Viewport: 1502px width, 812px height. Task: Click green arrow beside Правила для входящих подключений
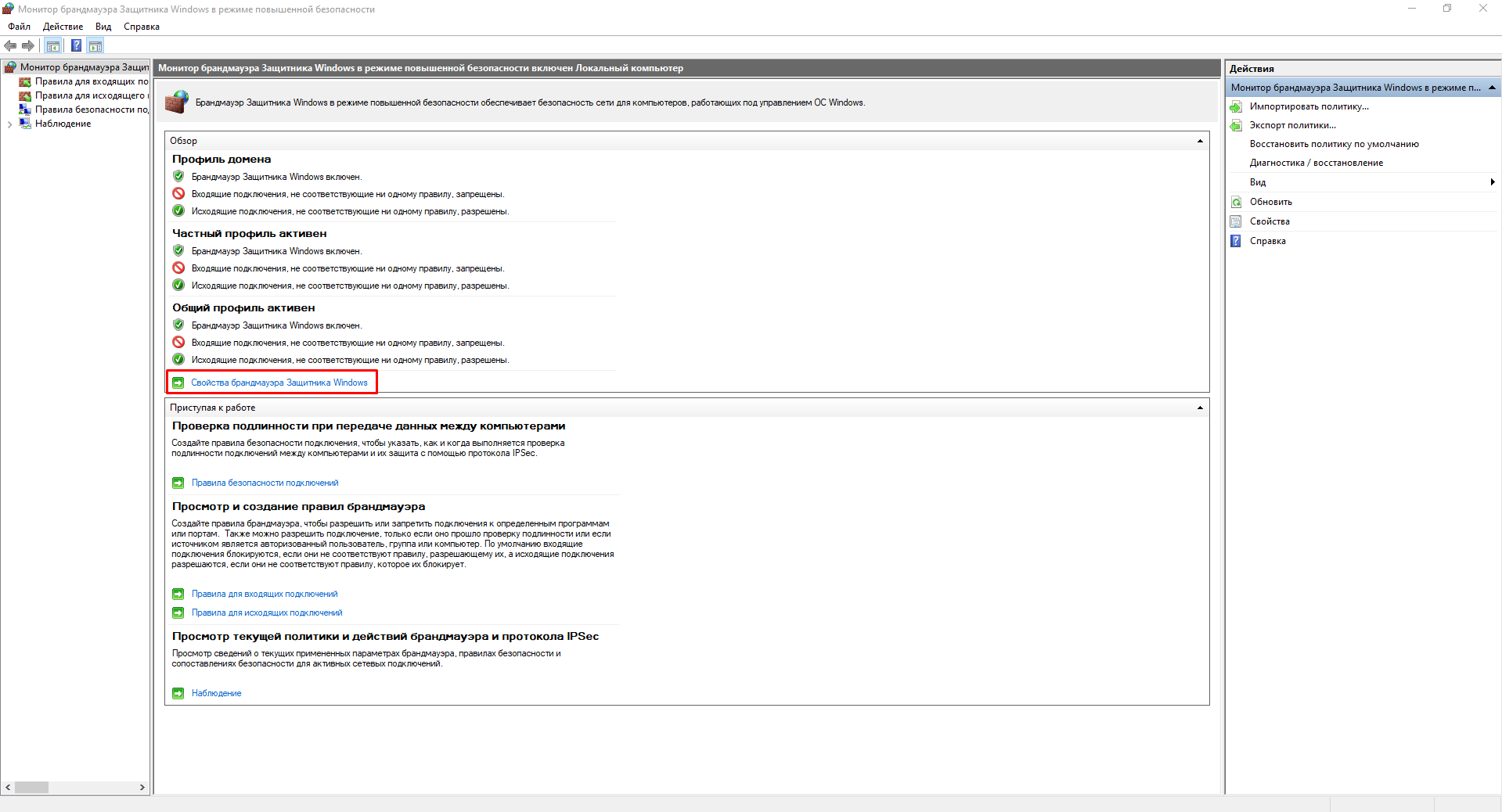click(178, 594)
